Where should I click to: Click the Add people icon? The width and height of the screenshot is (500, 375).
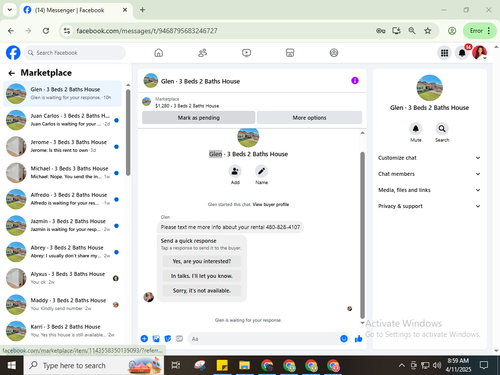235,171
